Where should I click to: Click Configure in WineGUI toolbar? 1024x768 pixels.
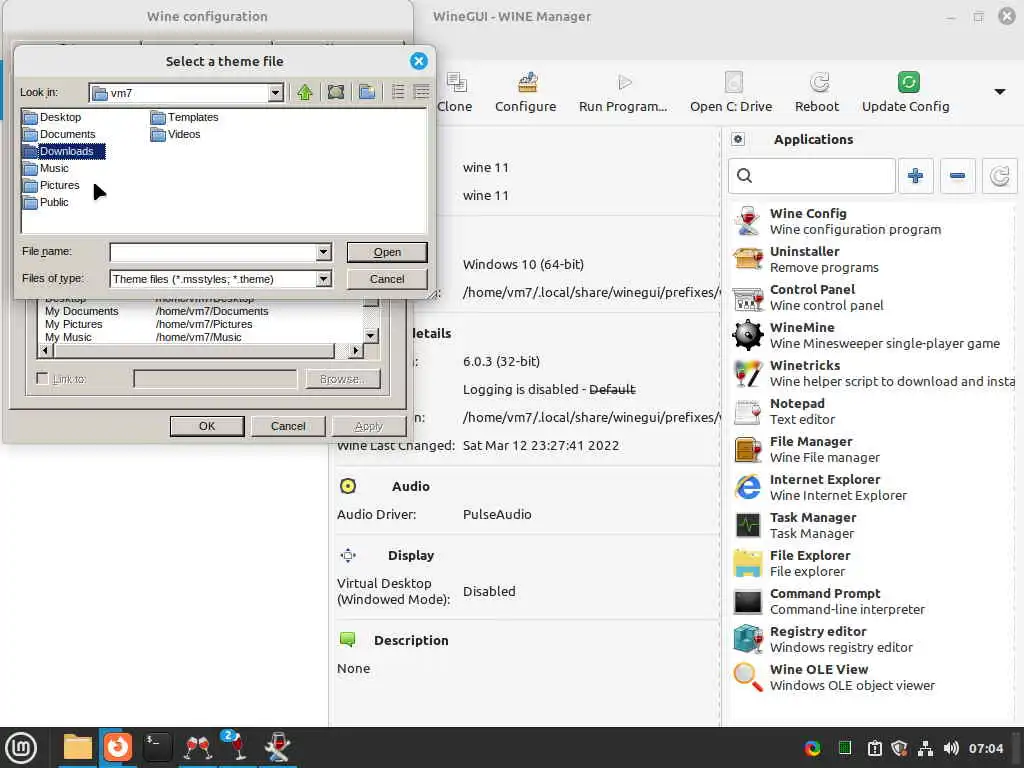pos(526,92)
